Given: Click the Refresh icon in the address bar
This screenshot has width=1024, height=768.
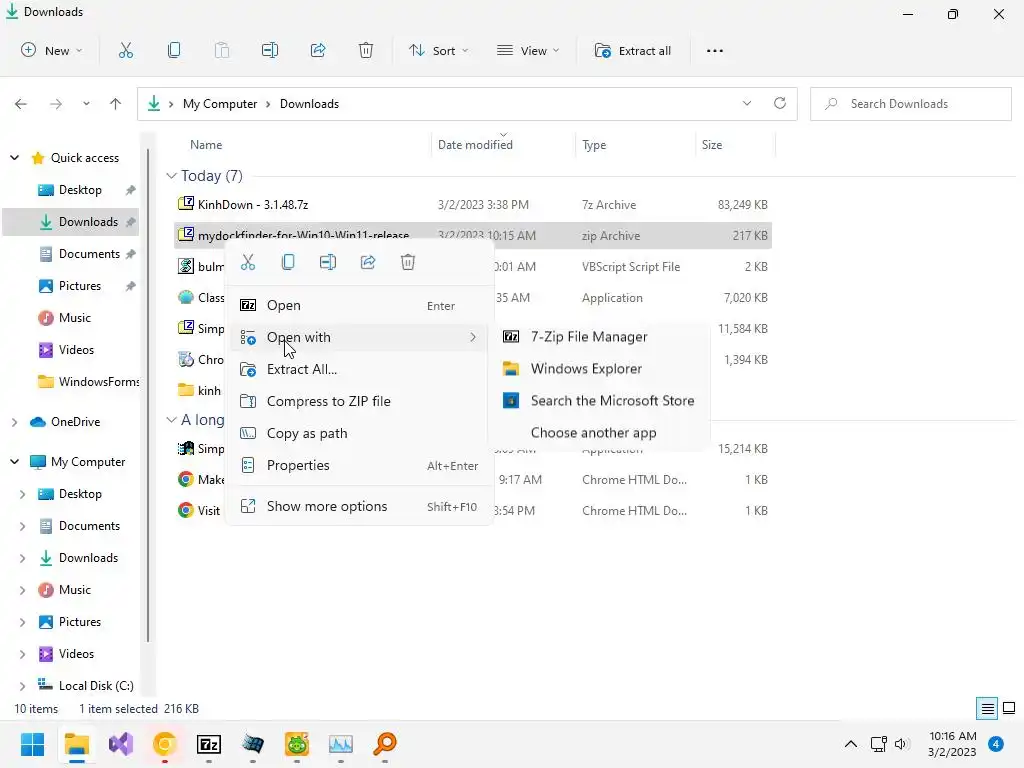Looking at the screenshot, I should pos(780,103).
